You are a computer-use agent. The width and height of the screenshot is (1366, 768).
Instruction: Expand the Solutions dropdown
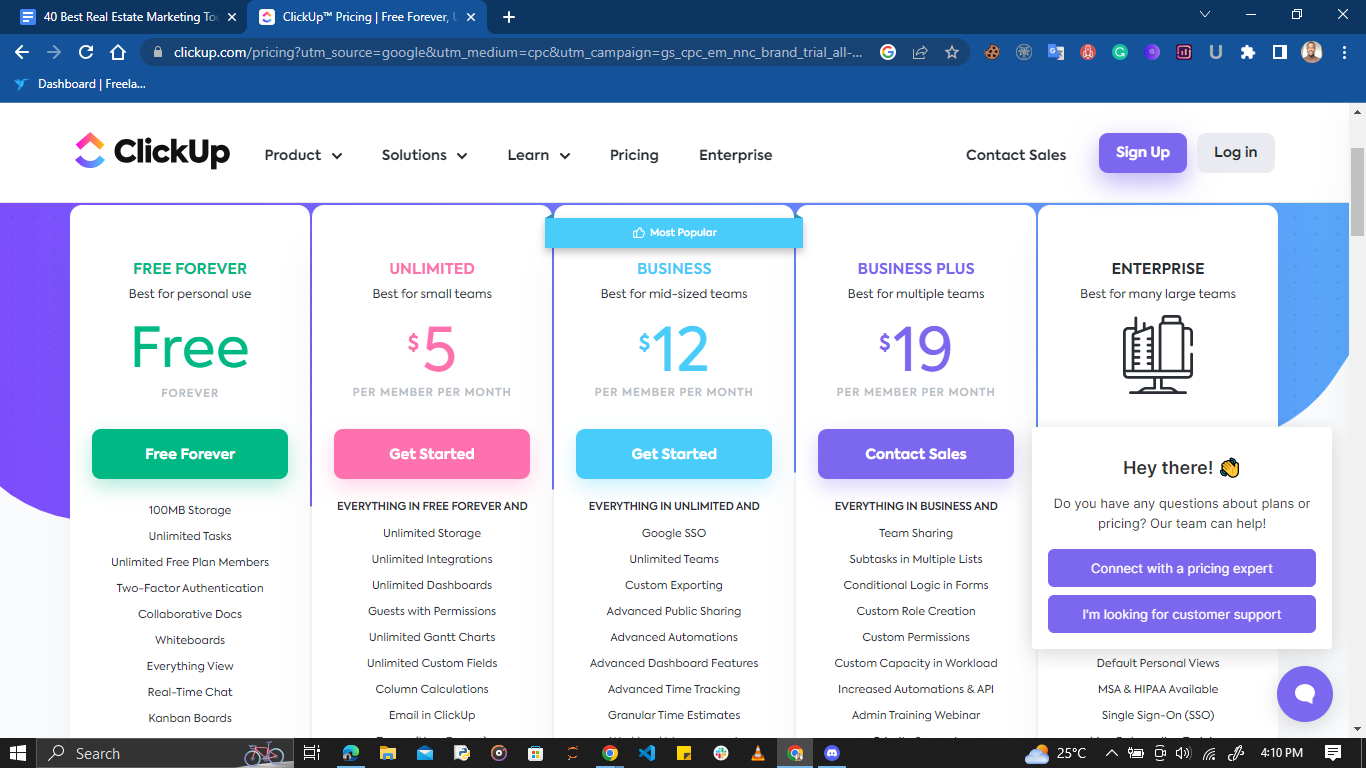click(424, 155)
